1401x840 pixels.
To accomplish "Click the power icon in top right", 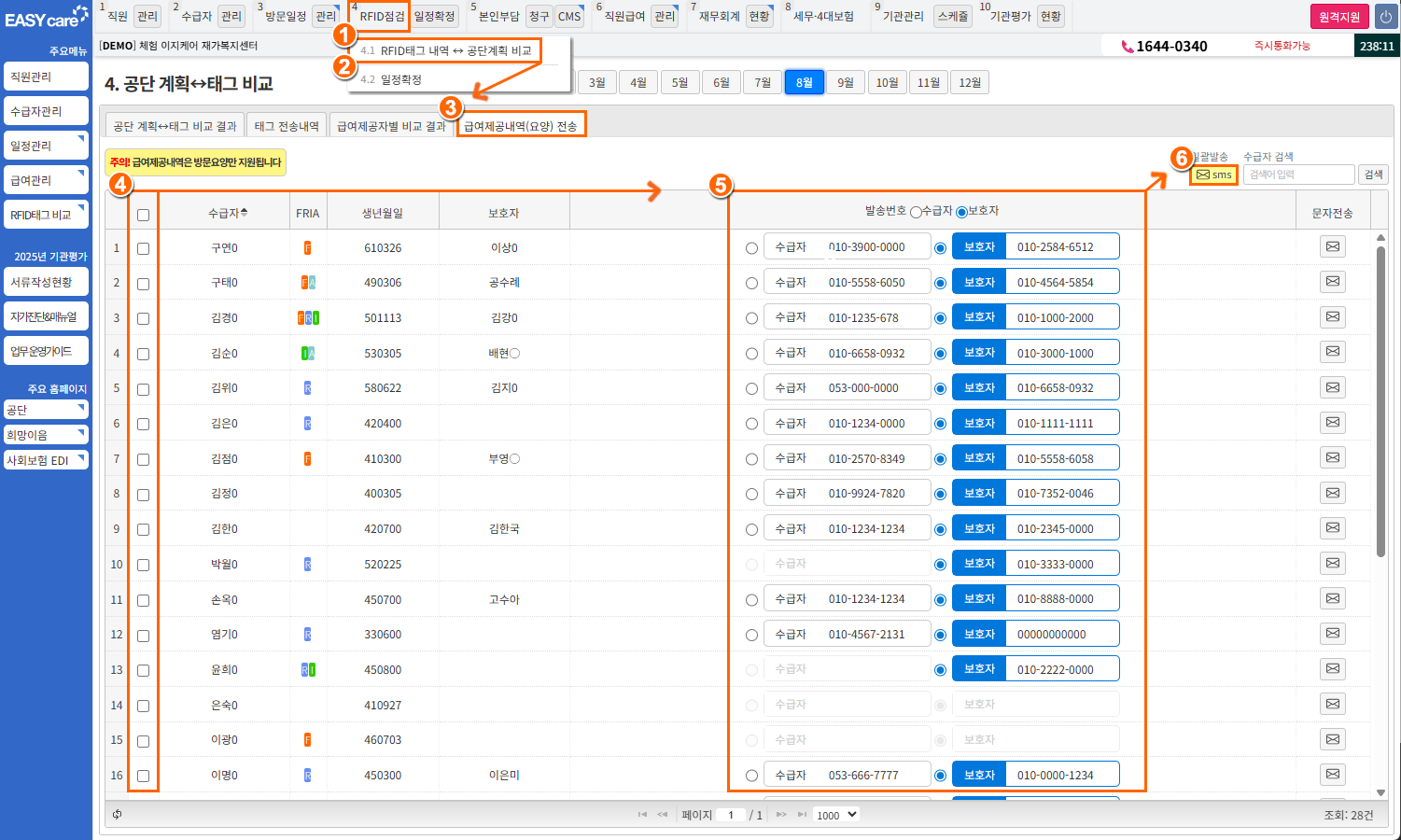I will pos(1385,17).
